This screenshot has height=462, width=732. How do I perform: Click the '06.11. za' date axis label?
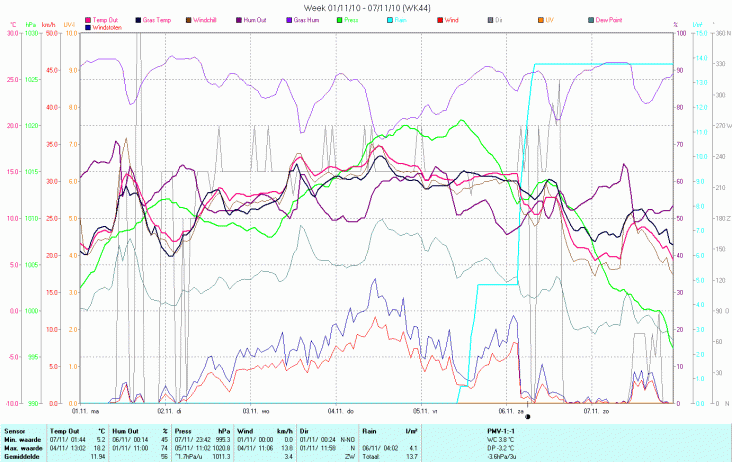click(x=511, y=411)
